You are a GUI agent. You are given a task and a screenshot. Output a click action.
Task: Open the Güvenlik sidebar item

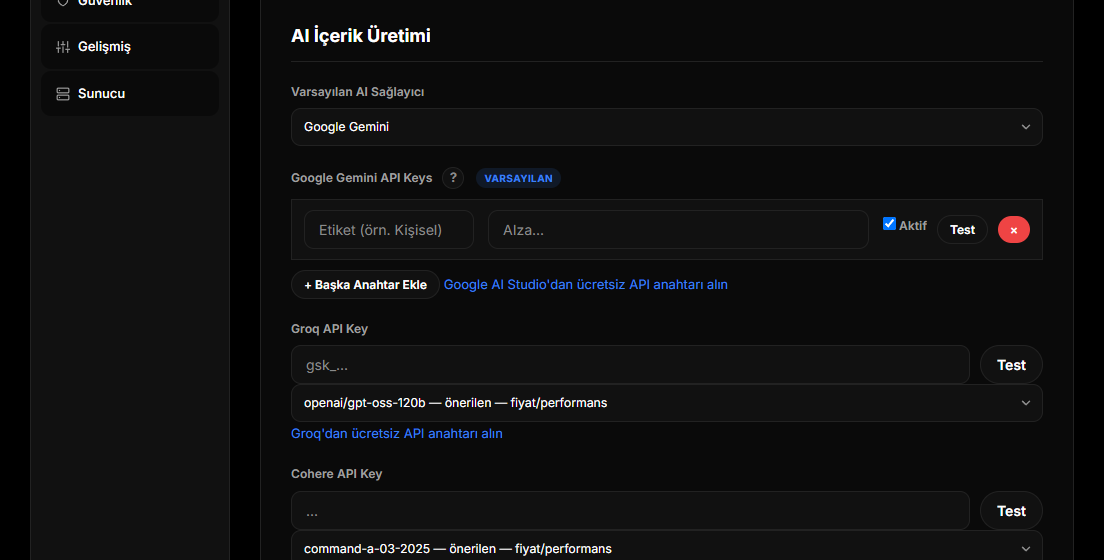point(130,7)
